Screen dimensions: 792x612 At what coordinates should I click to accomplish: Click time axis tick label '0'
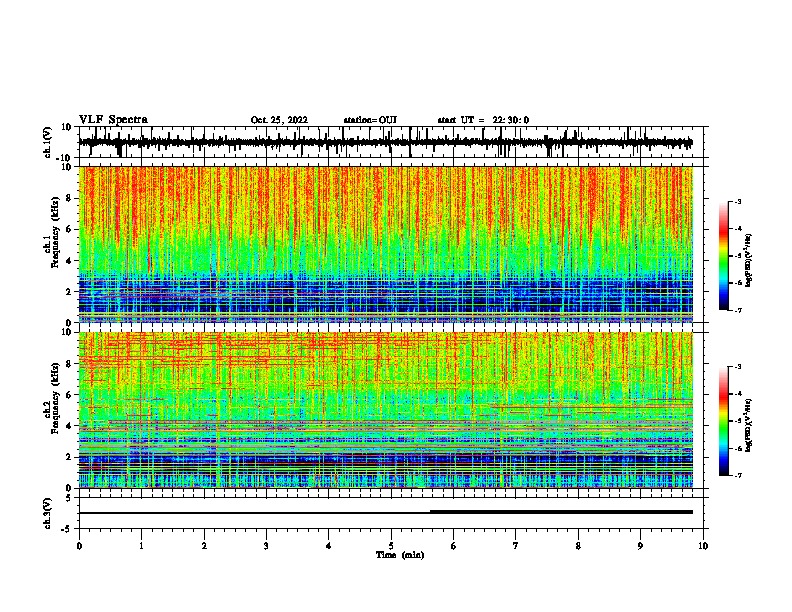tap(79, 546)
